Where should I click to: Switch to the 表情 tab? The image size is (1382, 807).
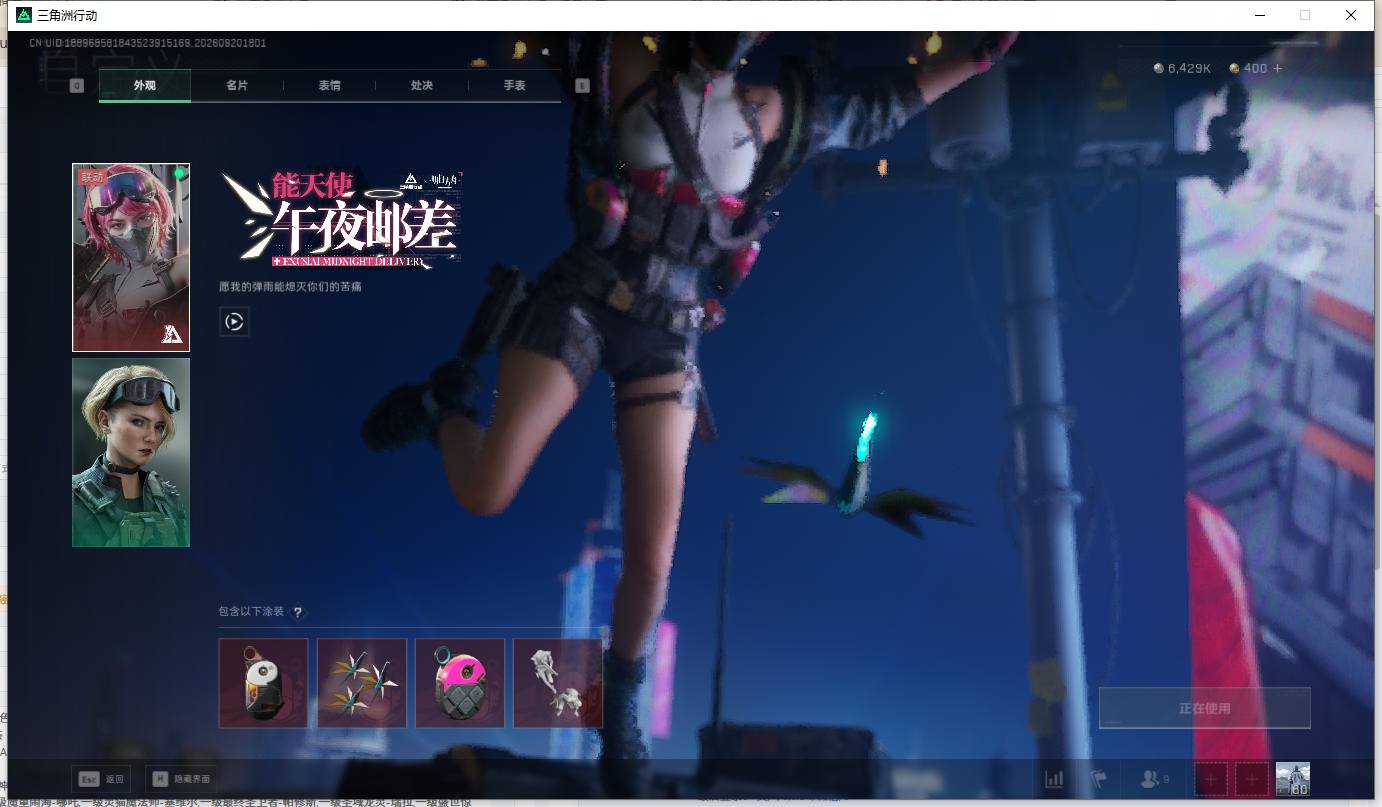tap(330, 86)
